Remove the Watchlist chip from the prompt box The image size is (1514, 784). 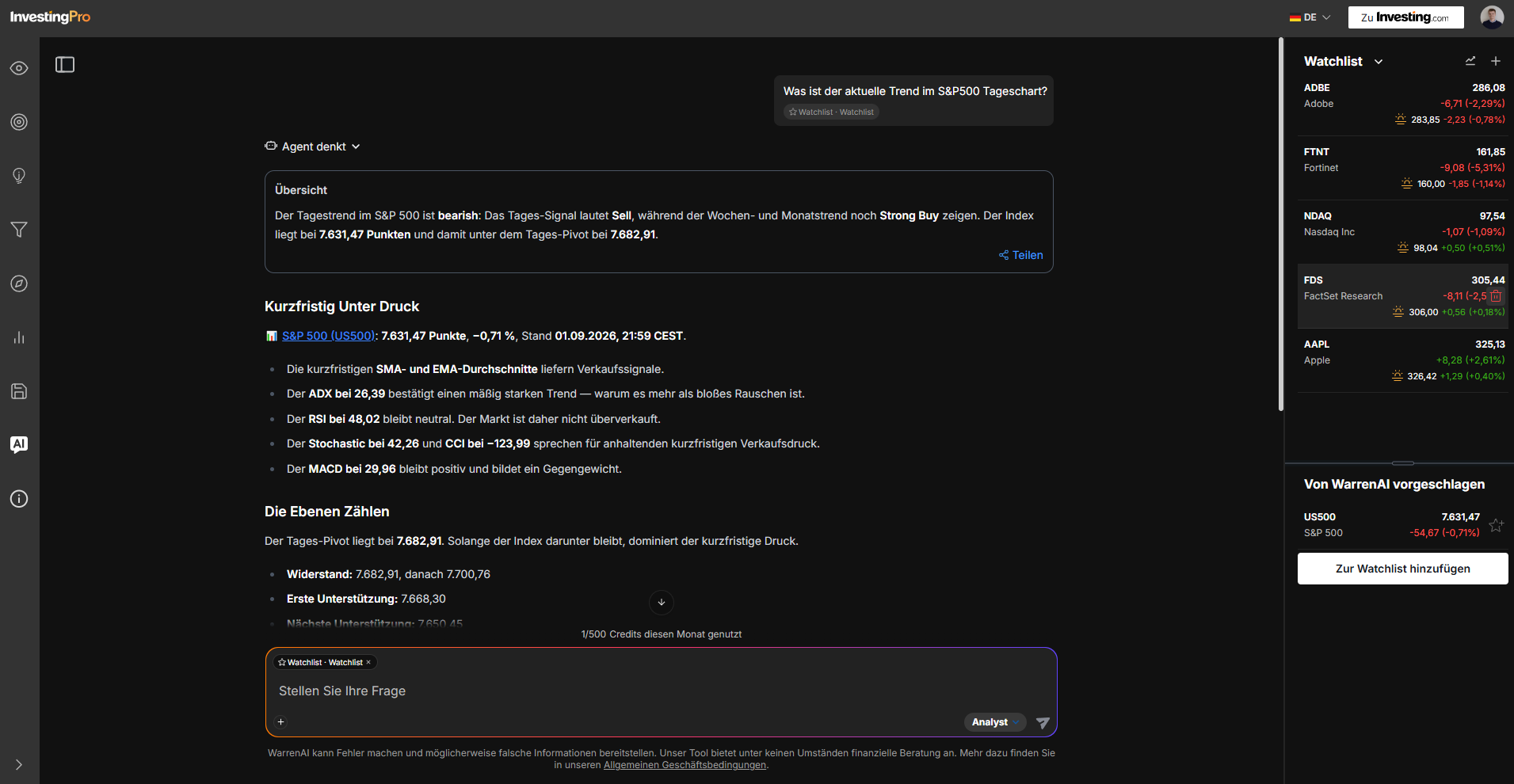(368, 662)
